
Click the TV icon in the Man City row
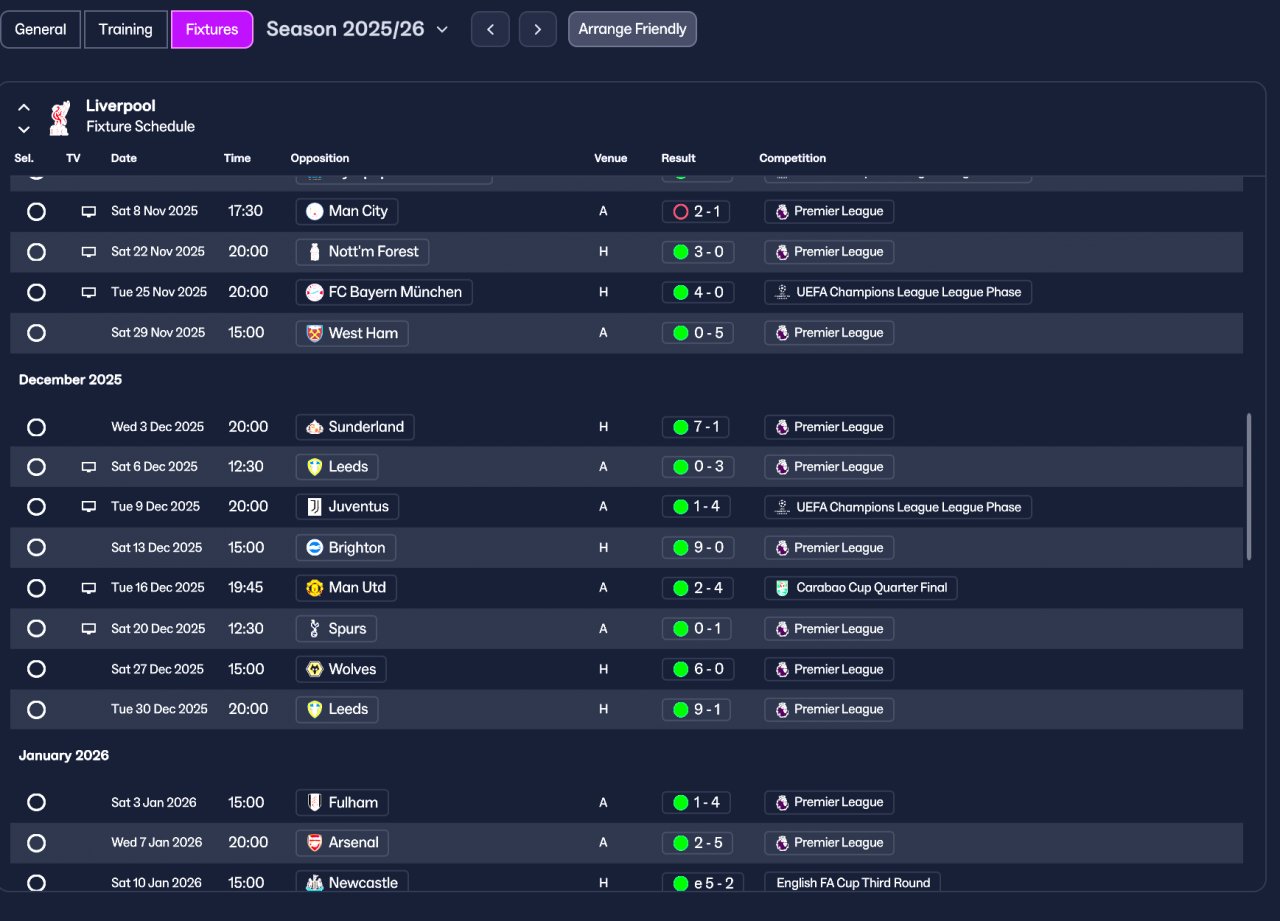coord(89,212)
